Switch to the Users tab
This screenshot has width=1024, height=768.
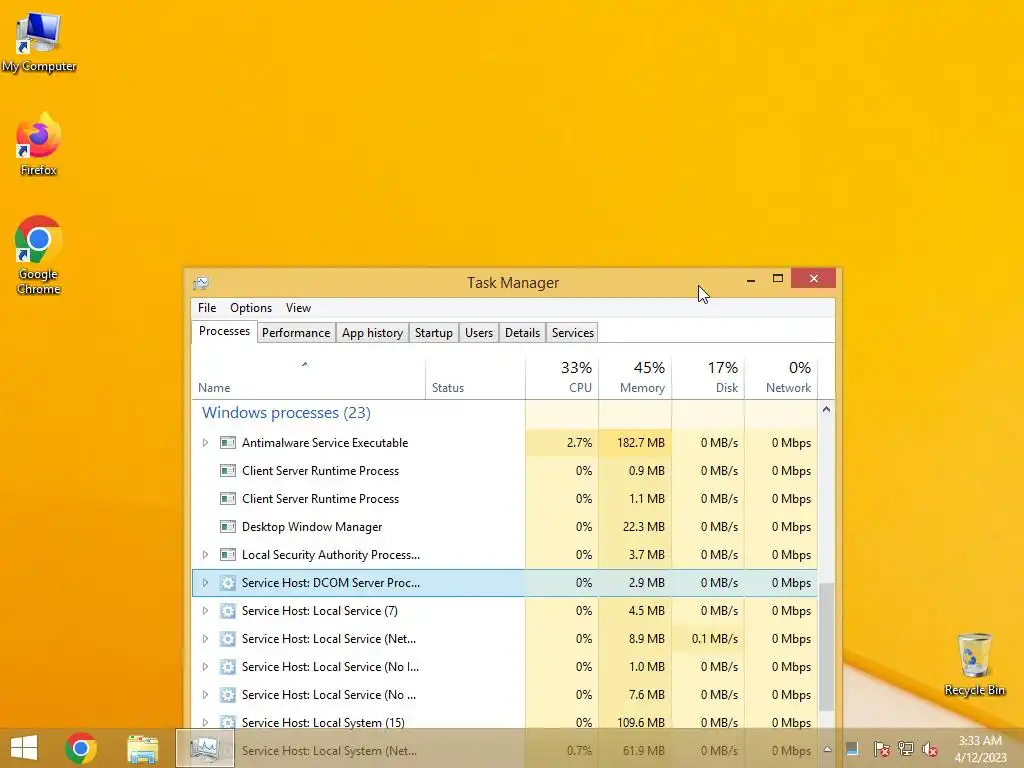pyautogui.click(x=479, y=333)
